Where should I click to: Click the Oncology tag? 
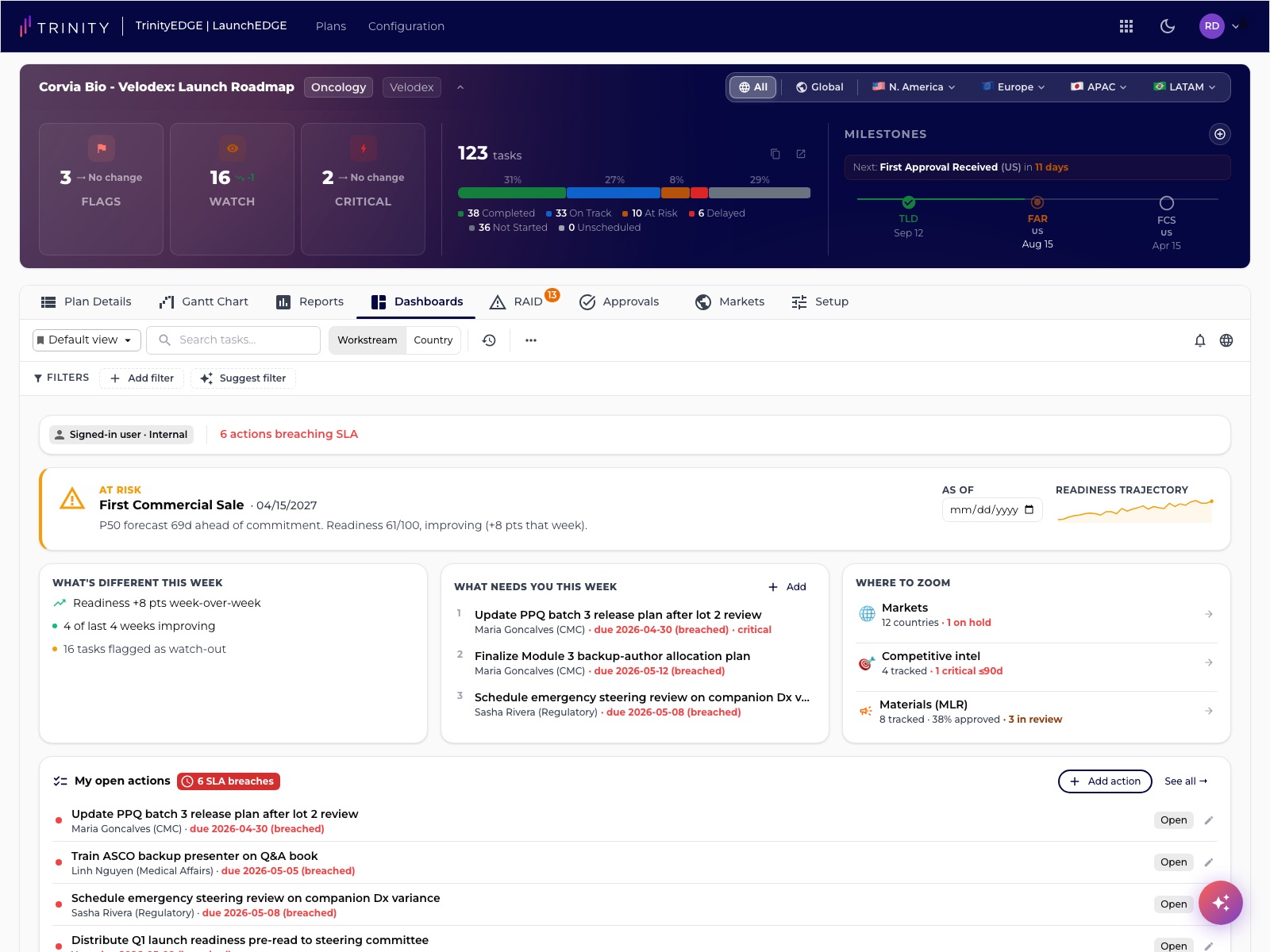pos(339,87)
